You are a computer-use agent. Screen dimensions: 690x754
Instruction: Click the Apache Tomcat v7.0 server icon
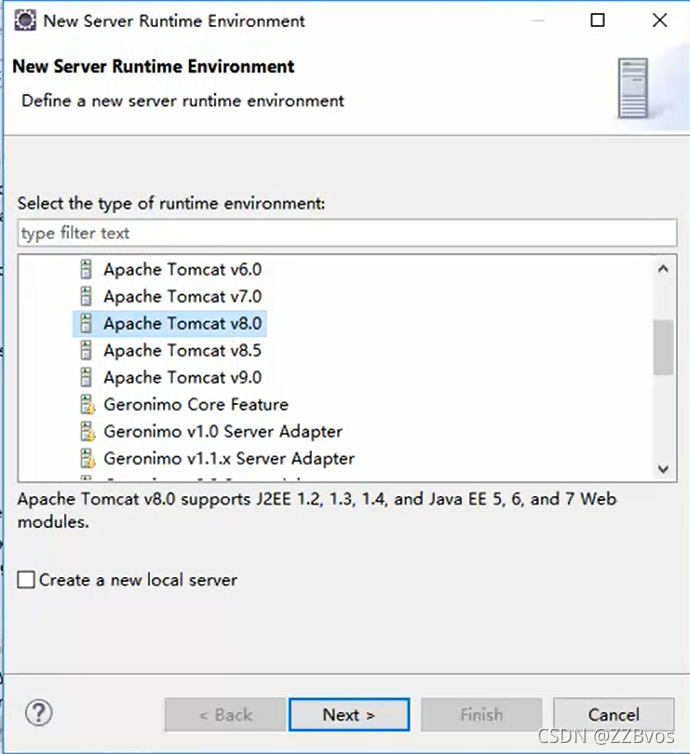(x=86, y=296)
